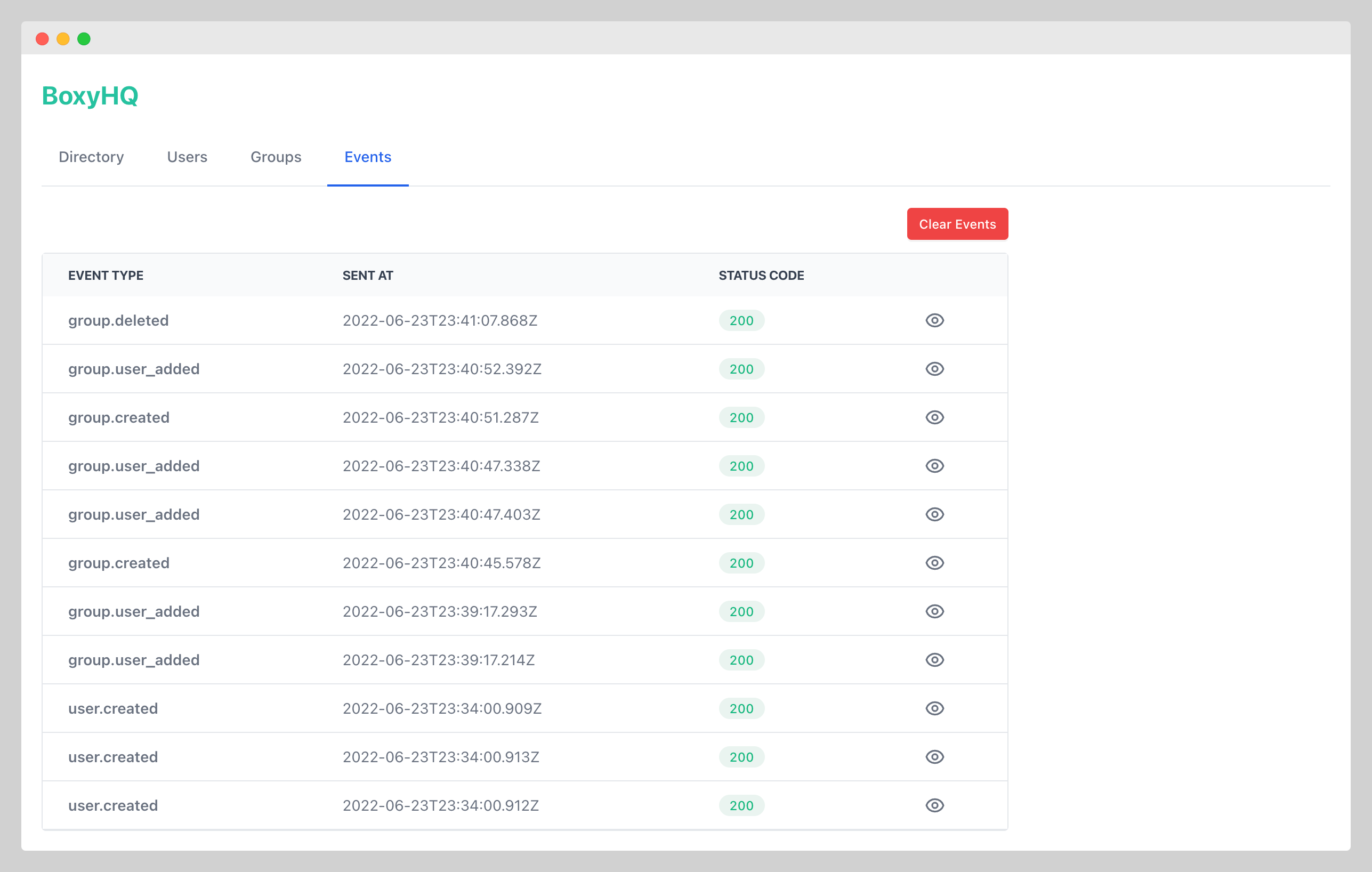The width and height of the screenshot is (1372, 872).
Task: Click the BoxyHQ logo link
Action: tap(90, 96)
